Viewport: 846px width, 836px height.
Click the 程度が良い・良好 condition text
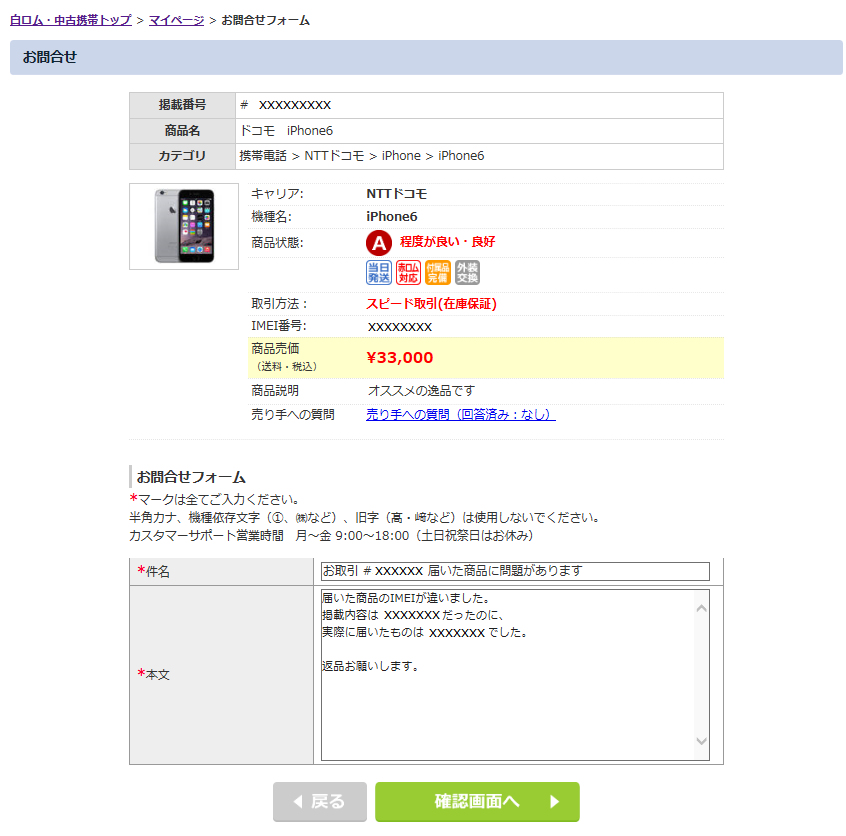(x=447, y=241)
